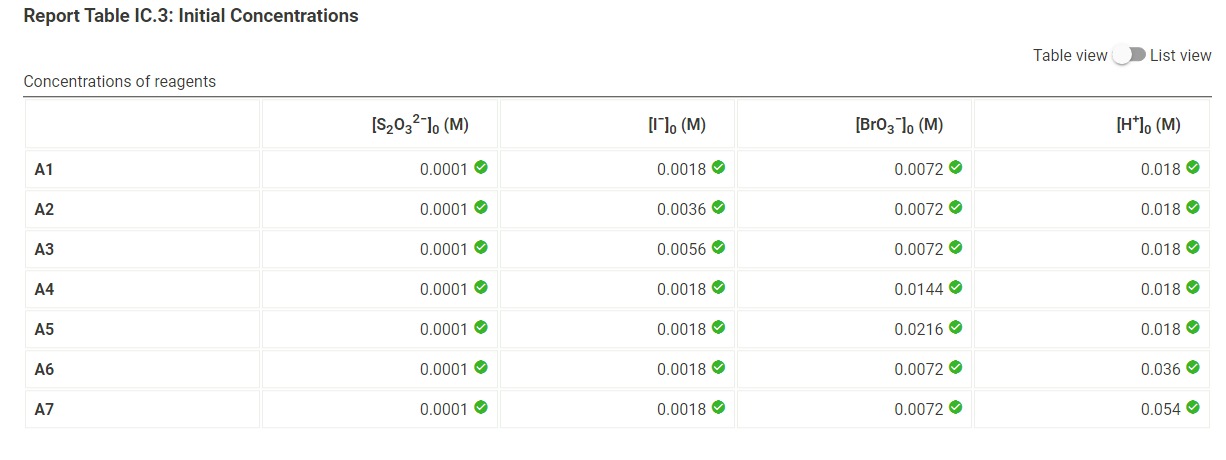Select row label A1
Screen dimensions: 1226x460
click(x=44, y=170)
